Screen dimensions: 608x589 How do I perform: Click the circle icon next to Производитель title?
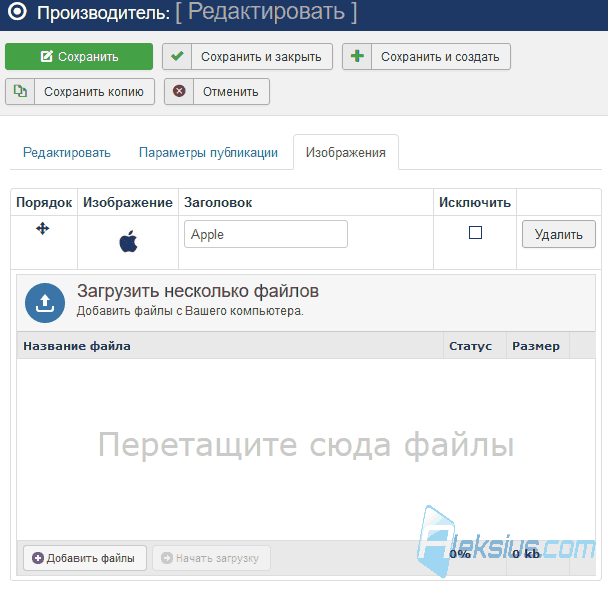(x=17, y=11)
